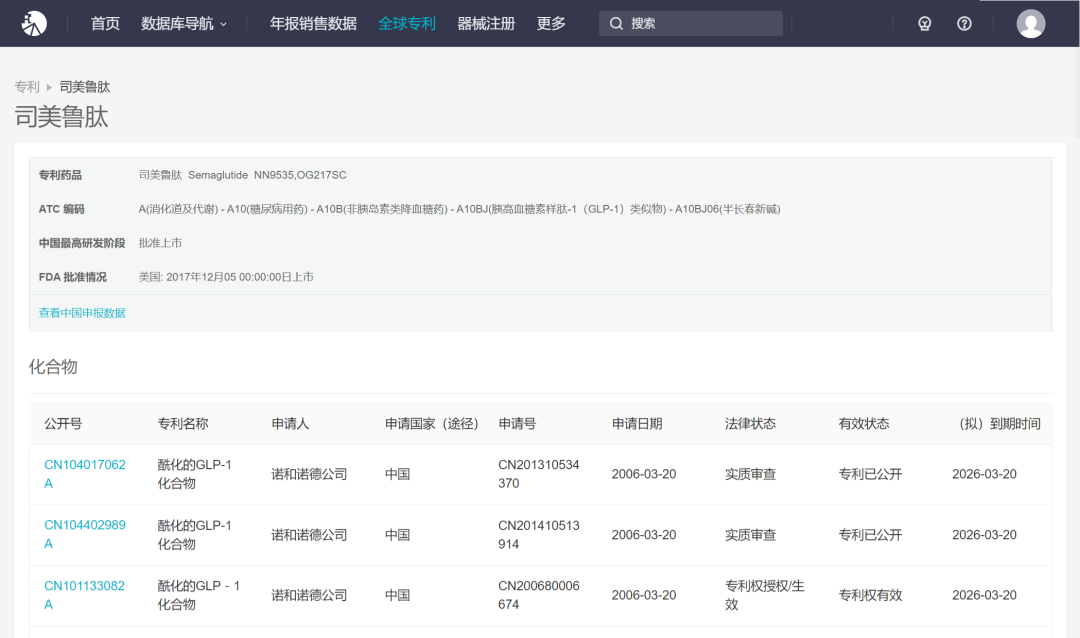
Task: Click the 法律状态 column header
Action: click(751, 424)
